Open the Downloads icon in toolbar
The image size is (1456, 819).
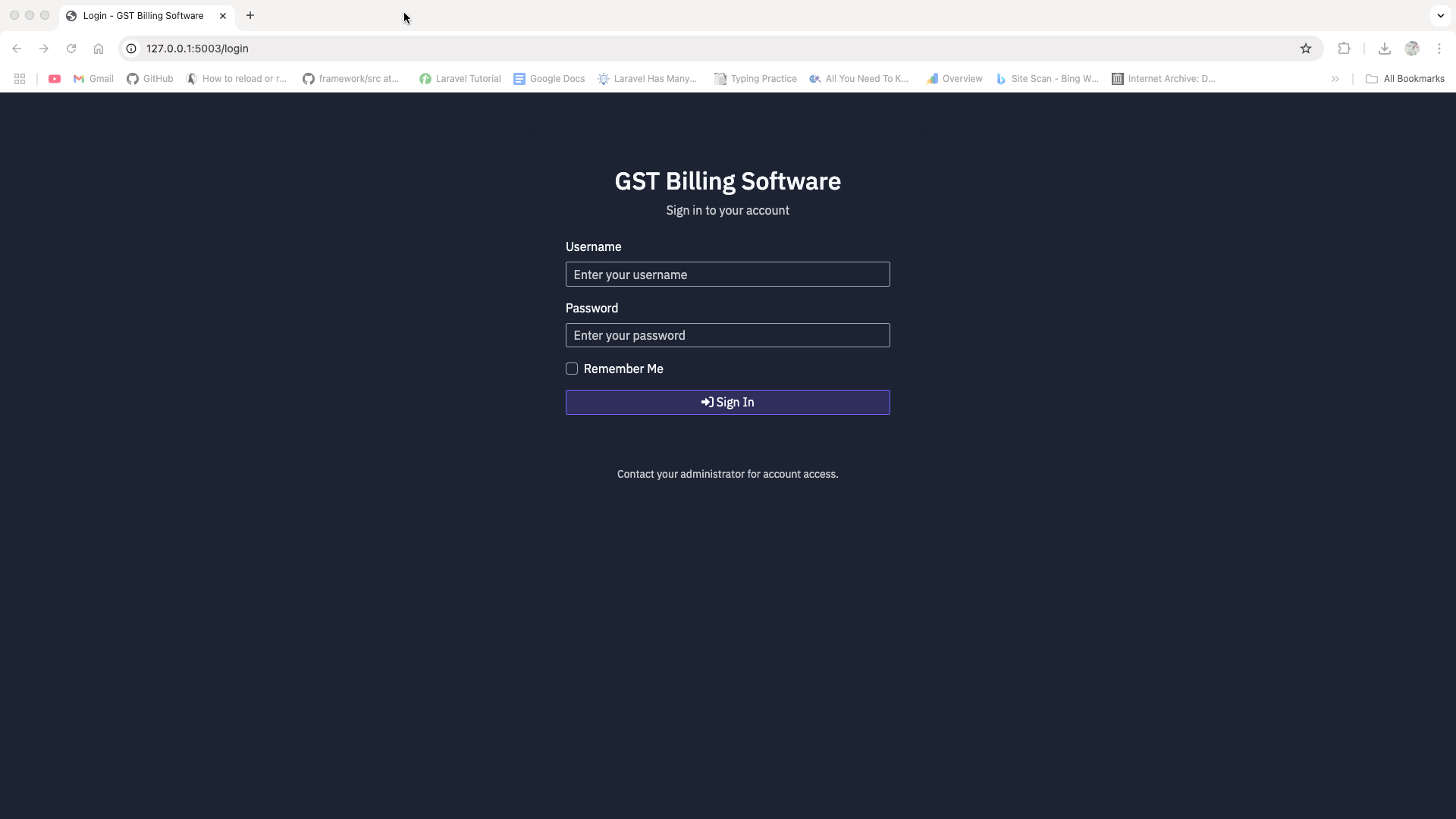(x=1385, y=49)
